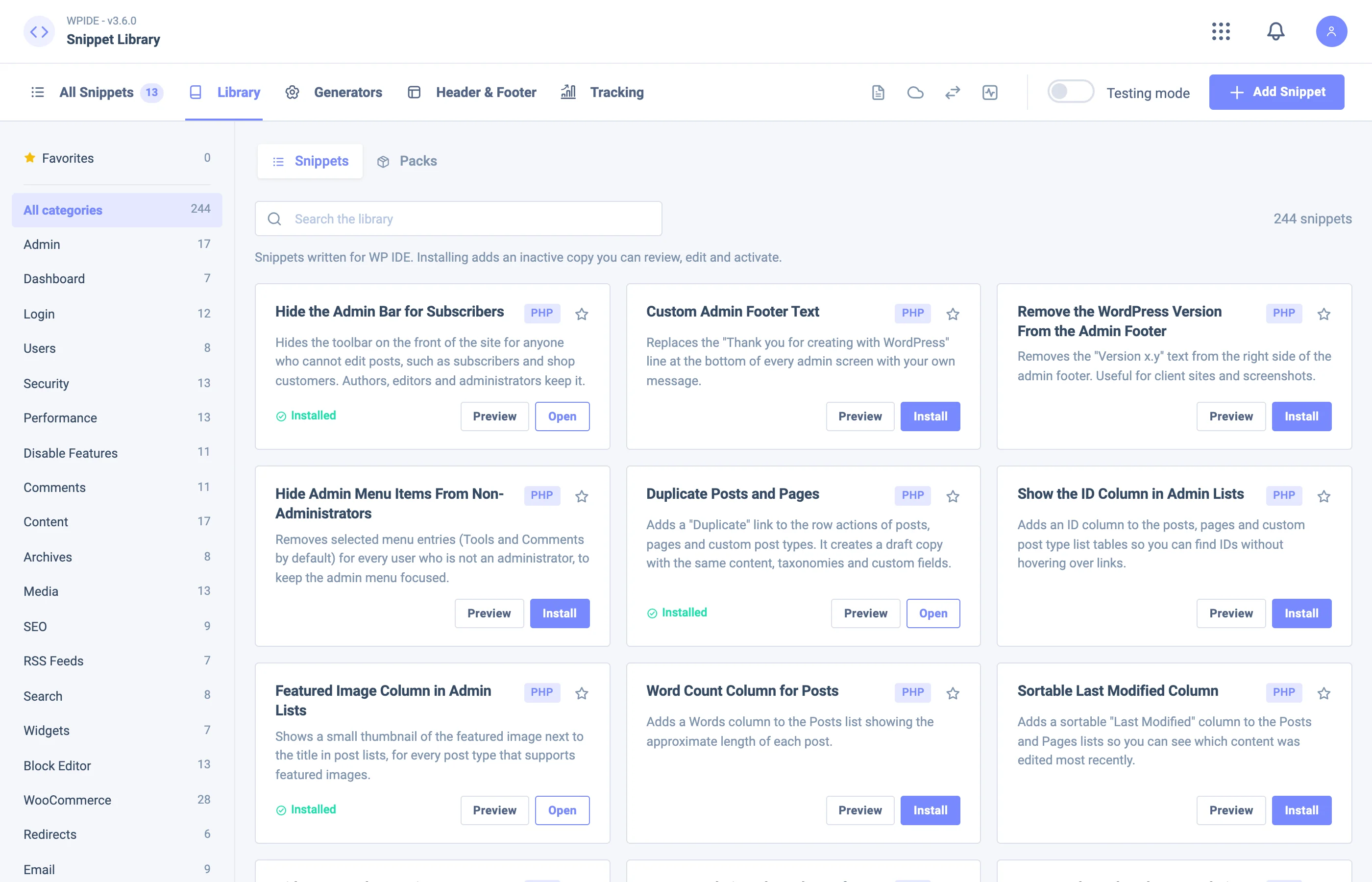Open the Duplicate Posts and Pages snippet
This screenshot has height=882, width=1372.
[x=932, y=613]
